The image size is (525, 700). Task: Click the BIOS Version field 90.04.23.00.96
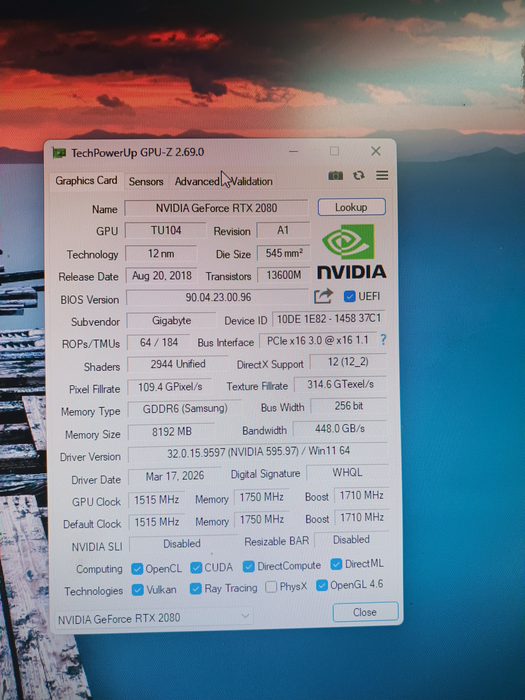pyautogui.click(x=218, y=297)
